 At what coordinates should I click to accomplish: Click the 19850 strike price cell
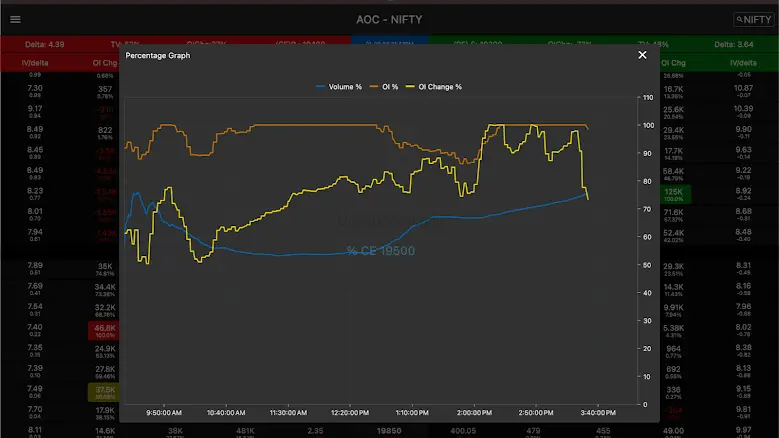tap(389, 431)
